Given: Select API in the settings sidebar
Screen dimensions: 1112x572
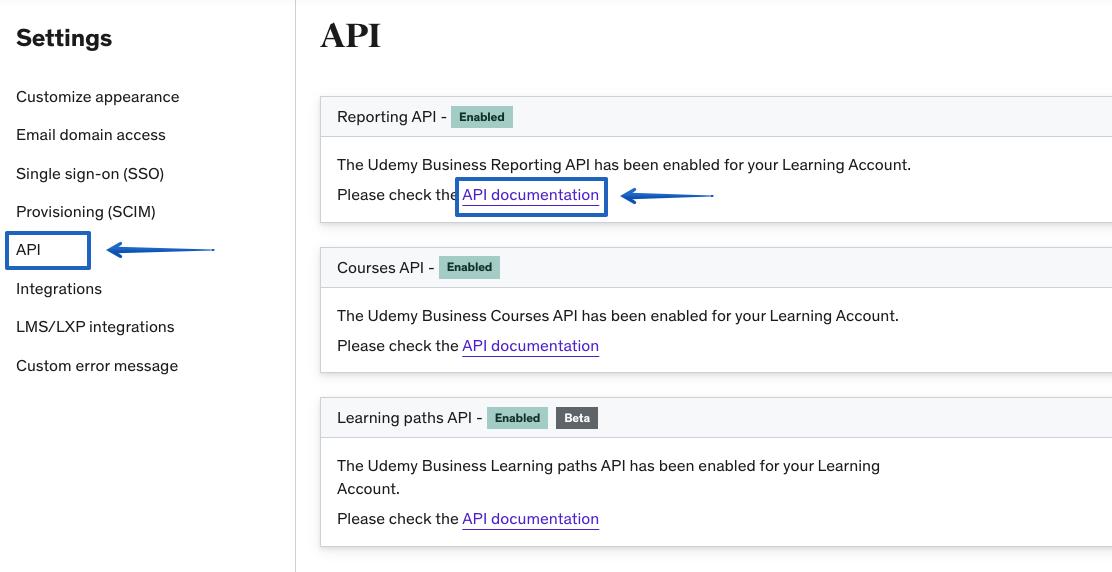Looking at the screenshot, I should 28,250.
